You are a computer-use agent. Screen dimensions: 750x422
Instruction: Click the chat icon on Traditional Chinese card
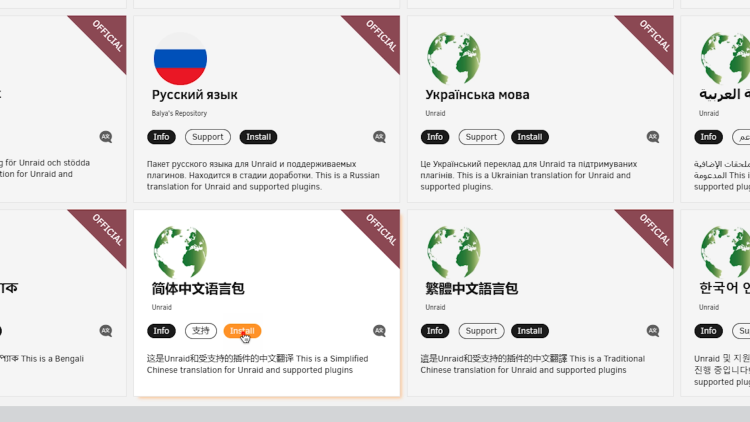[x=653, y=331]
